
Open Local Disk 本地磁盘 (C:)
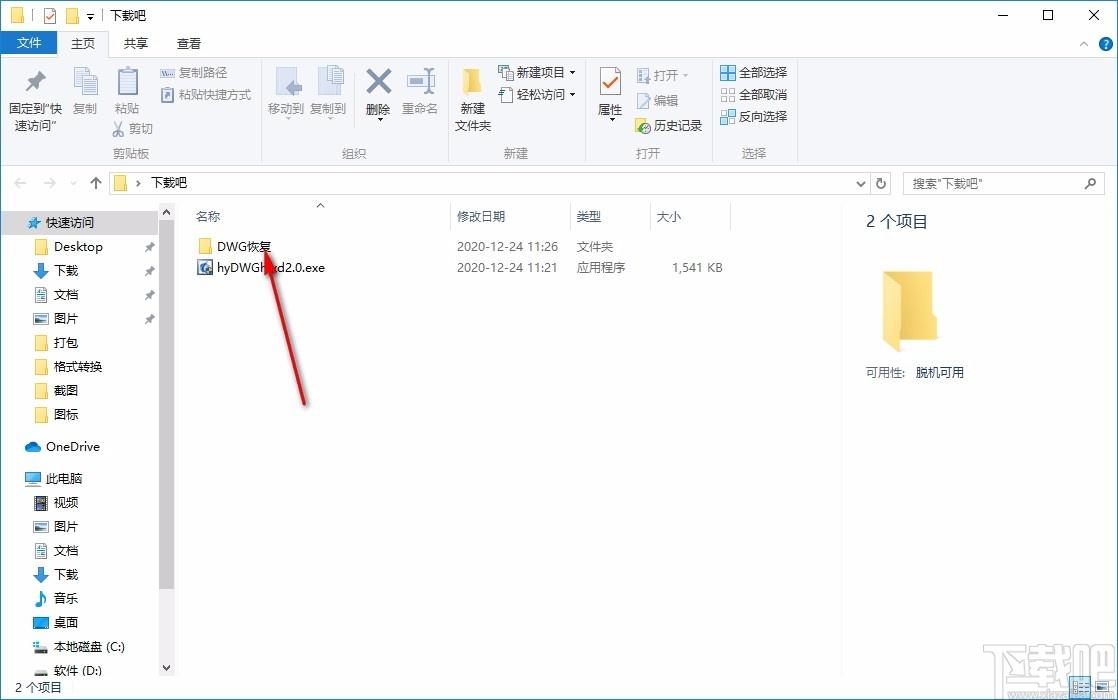[88, 647]
